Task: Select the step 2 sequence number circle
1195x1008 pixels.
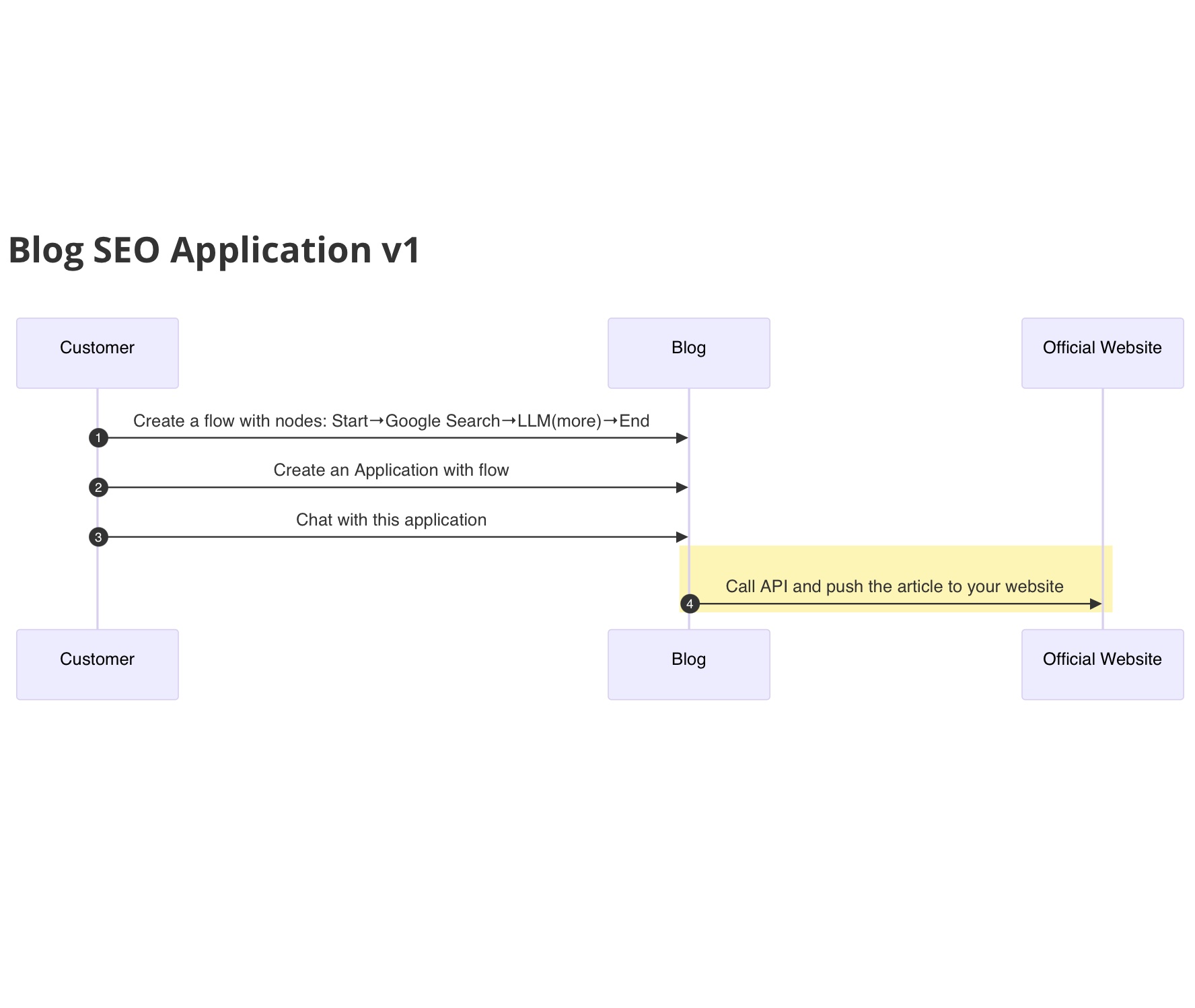Action: [98, 487]
